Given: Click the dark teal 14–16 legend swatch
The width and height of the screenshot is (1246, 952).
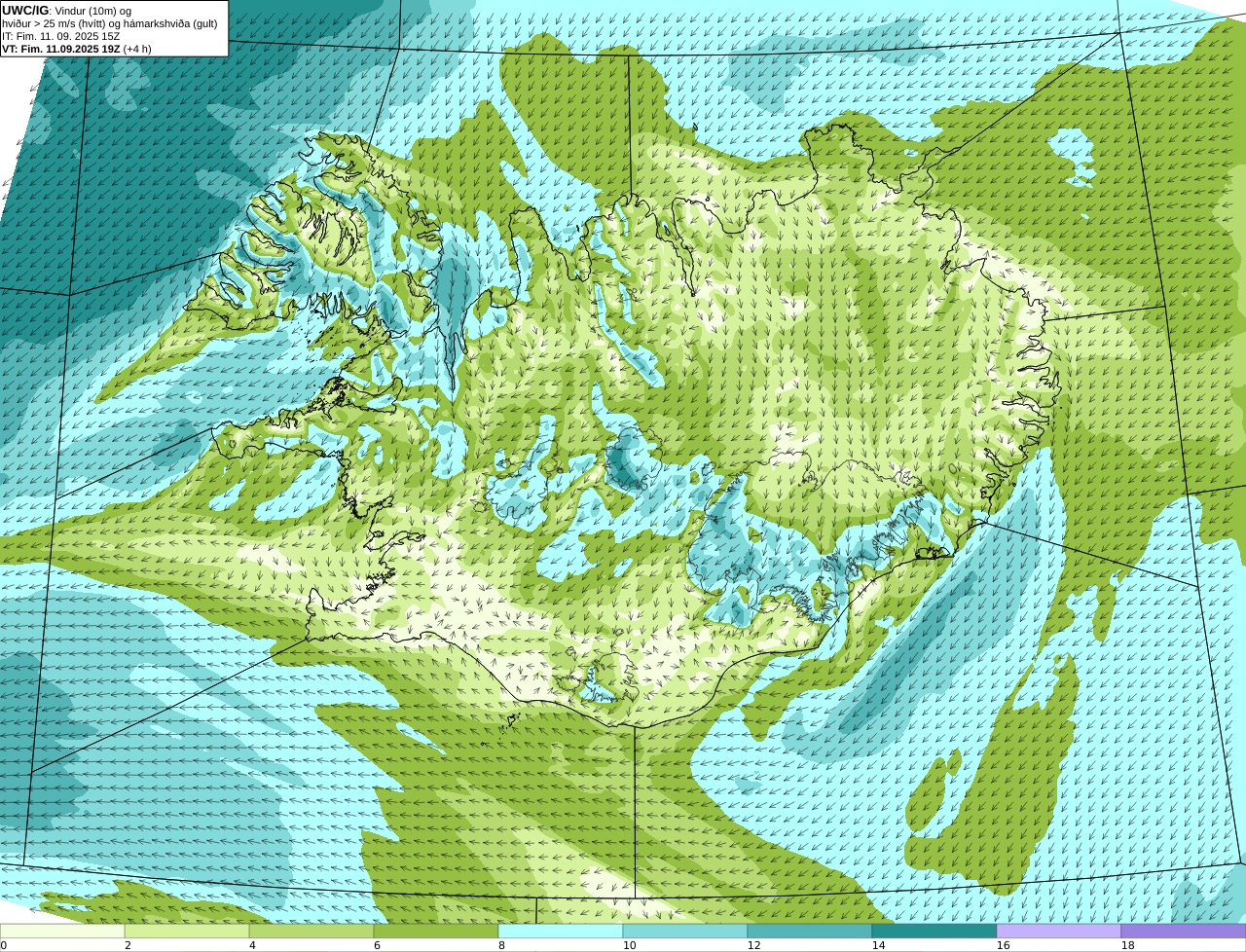Looking at the screenshot, I should pyautogui.click(x=934, y=931).
